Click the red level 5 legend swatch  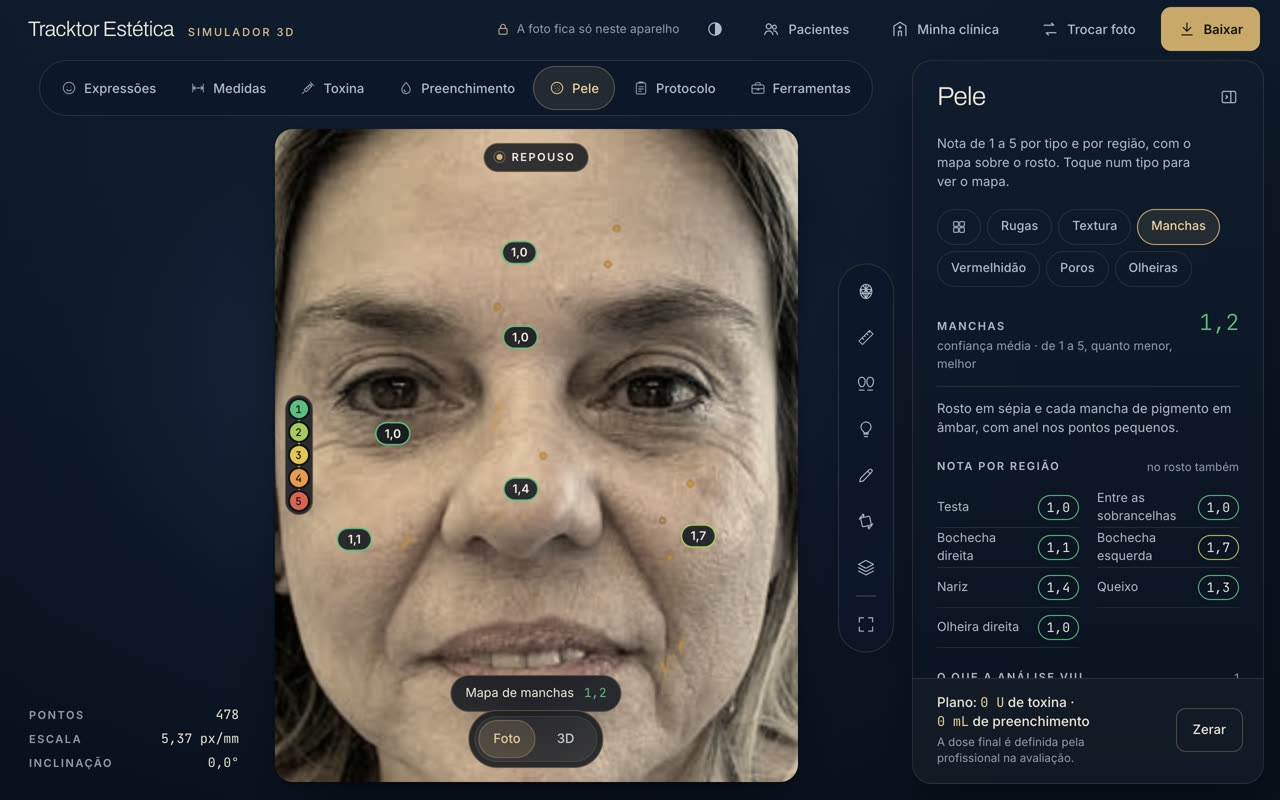point(298,501)
